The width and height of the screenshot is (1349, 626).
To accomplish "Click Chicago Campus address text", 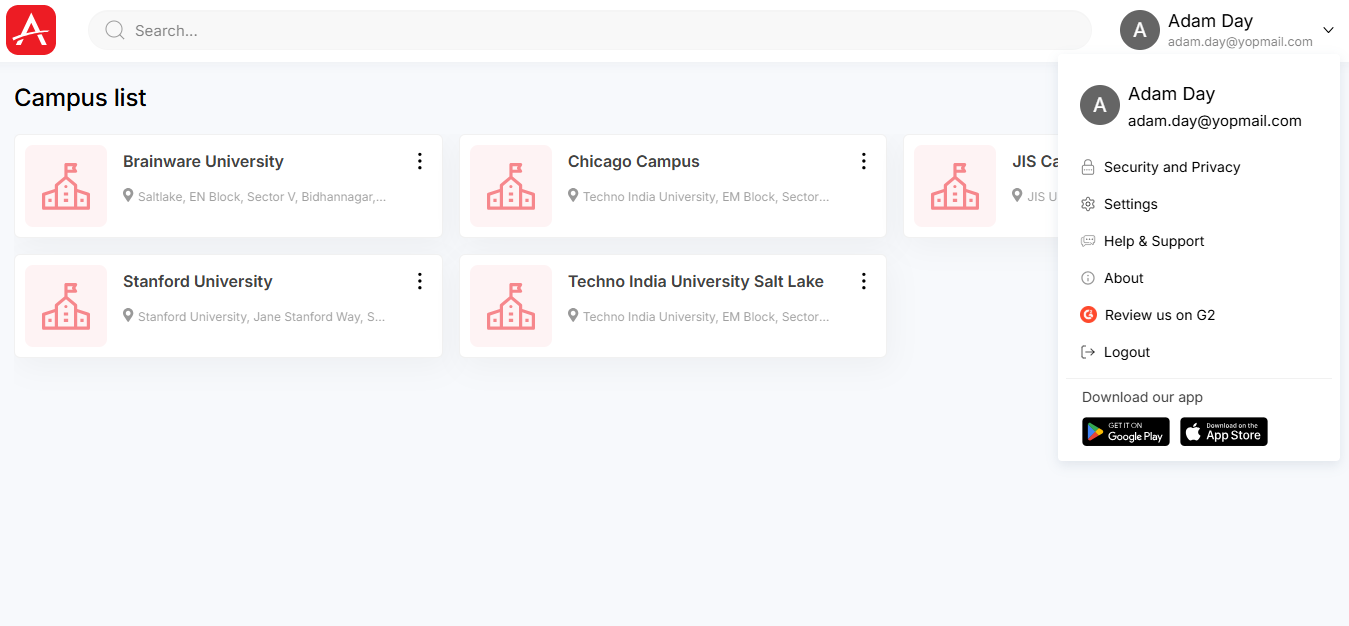I will pos(706,197).
